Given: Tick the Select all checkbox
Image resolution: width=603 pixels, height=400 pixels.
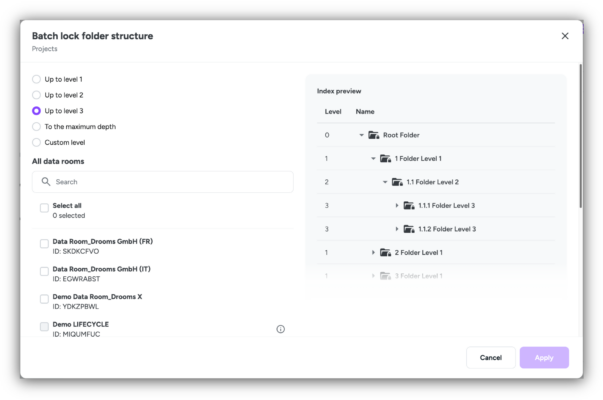Looking at the screenshot, I should coord(44,208).
